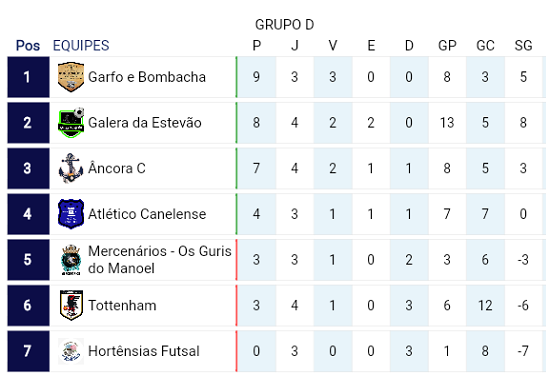Click the Âncora C anchor logo
The height and width of the screenshot is (376, 546).
coord(71,168)
